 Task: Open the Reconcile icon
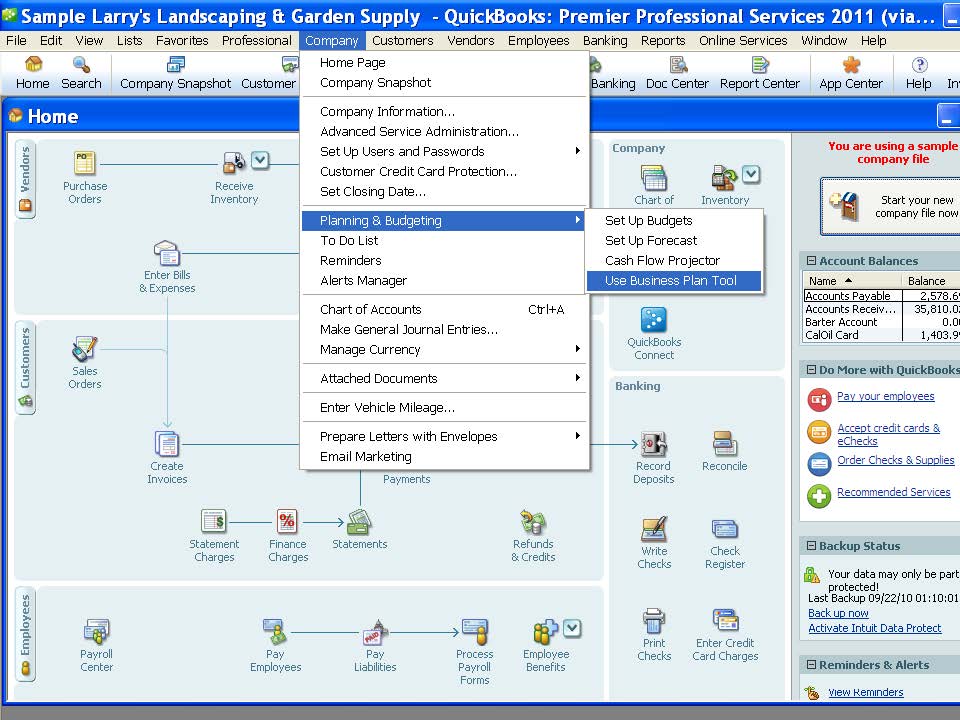(x=724, y=444)
